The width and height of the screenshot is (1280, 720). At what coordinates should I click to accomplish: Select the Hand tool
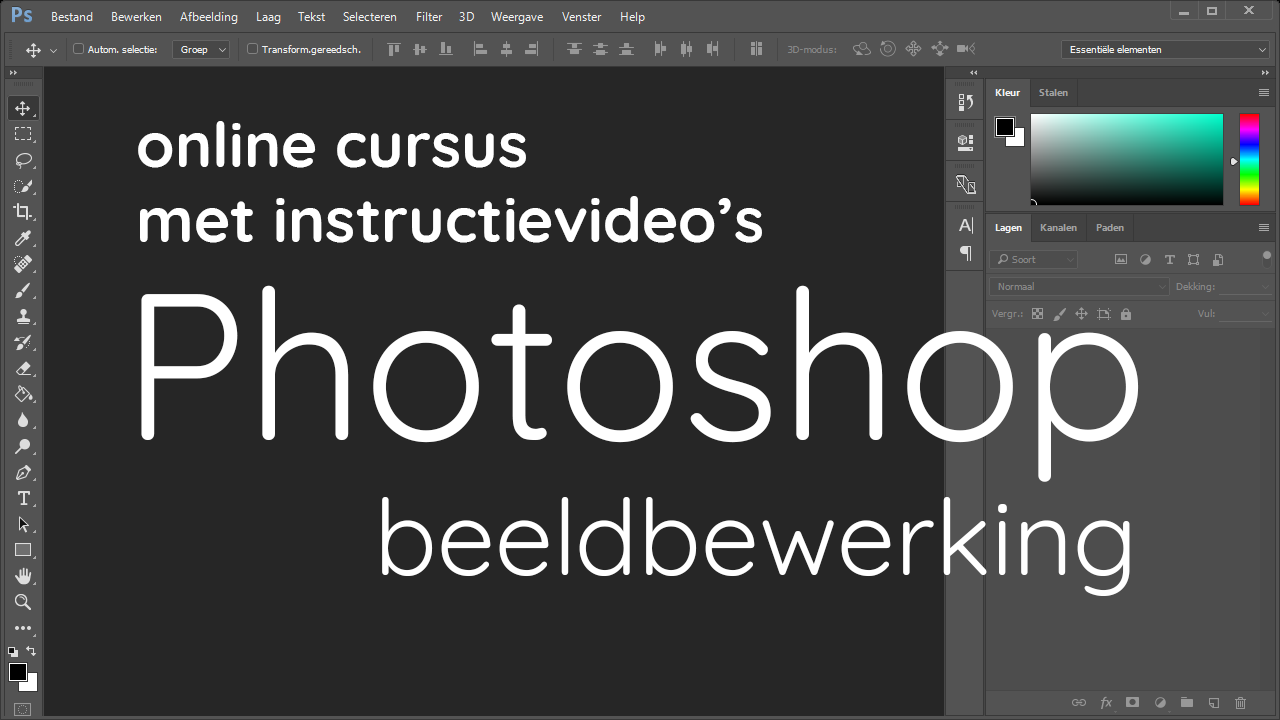click(23, 576)
